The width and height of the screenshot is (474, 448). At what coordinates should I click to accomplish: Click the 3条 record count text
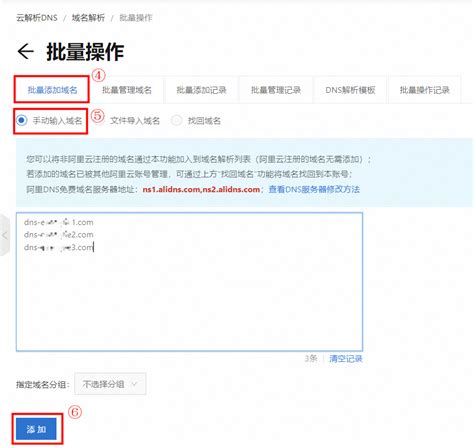311,359
